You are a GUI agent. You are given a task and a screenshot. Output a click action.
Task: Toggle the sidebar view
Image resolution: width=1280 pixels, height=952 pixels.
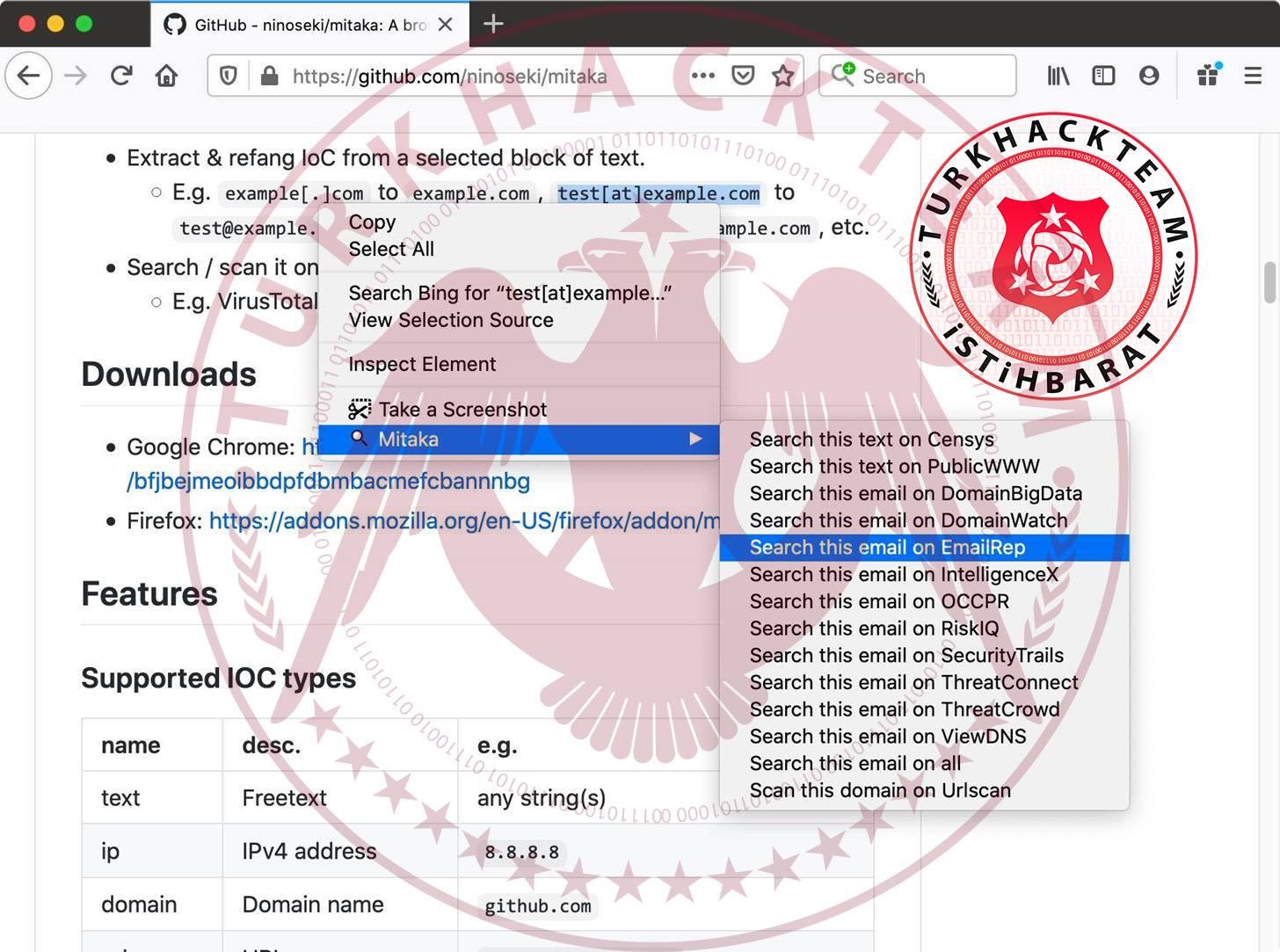tap(1103, 76)
